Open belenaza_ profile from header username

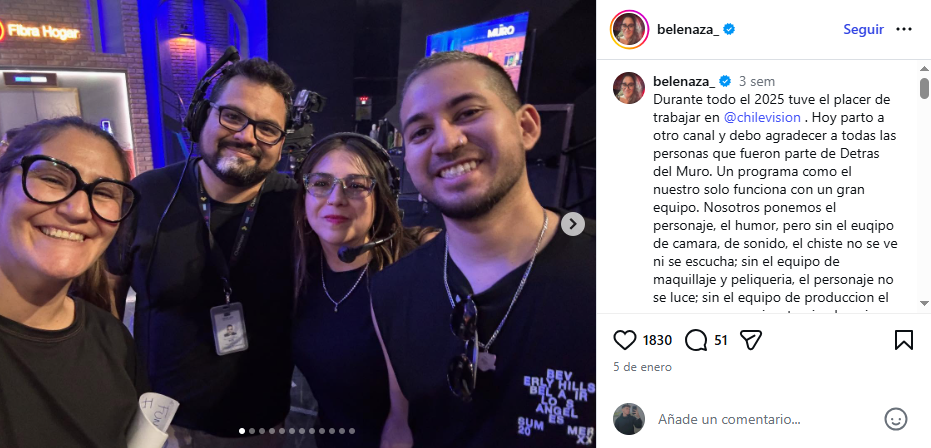point(688,29)
